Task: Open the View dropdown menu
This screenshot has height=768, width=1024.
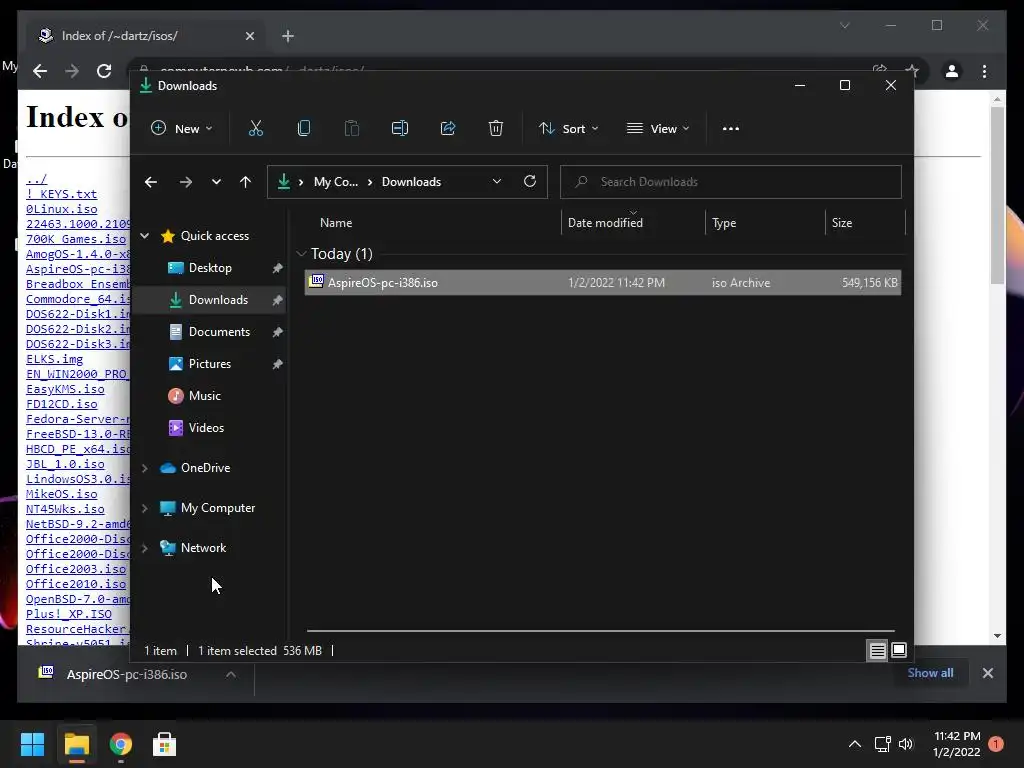Action: pos(658,129)
